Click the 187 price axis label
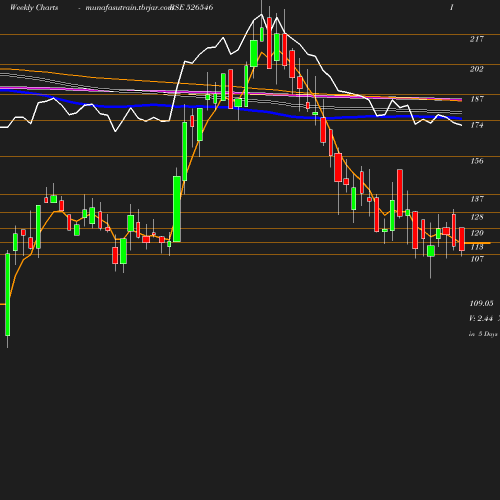Image resolution: width=500 pixels, height=500 pixels. coord(477,99)
